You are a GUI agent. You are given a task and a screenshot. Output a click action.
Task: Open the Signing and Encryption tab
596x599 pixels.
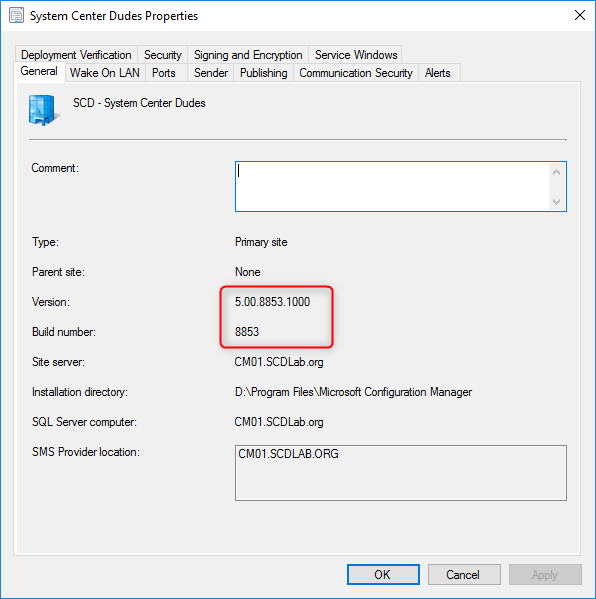tap(248, 55)
